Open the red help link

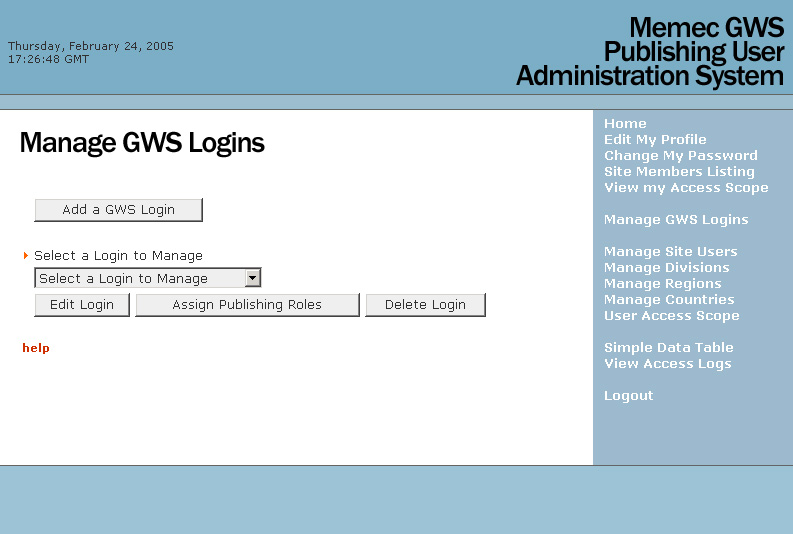click(x=36, y=348)
